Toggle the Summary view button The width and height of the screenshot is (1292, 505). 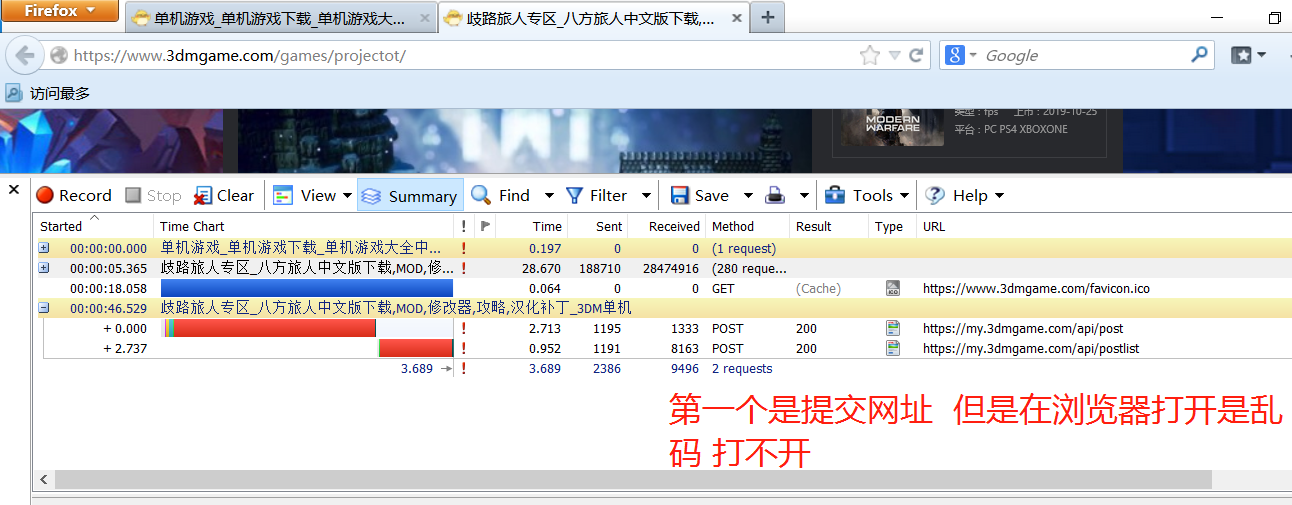[409, 196]
